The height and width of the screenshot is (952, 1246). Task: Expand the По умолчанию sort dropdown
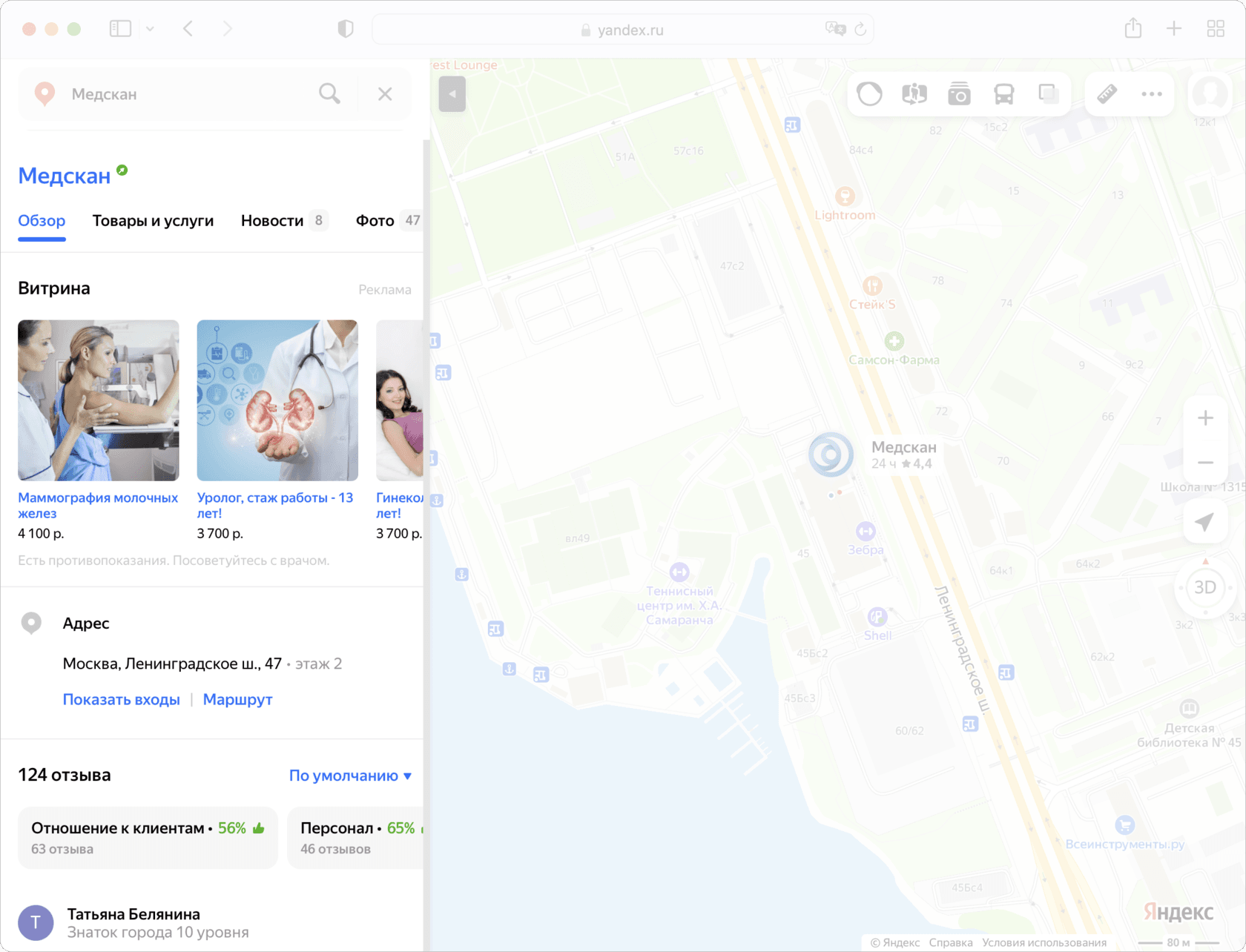click(x=350, y=776)
